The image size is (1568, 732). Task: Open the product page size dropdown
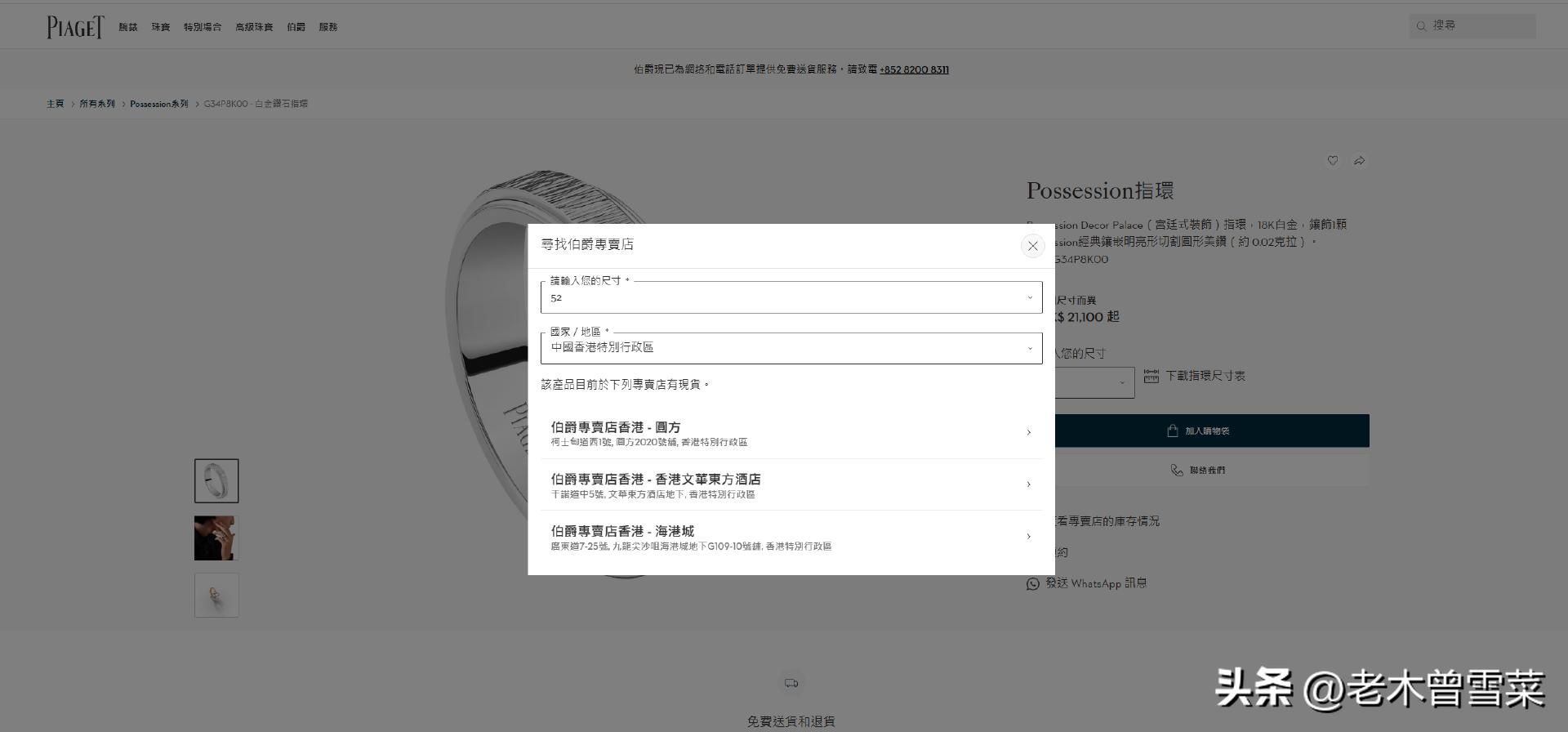(1094, 382)
